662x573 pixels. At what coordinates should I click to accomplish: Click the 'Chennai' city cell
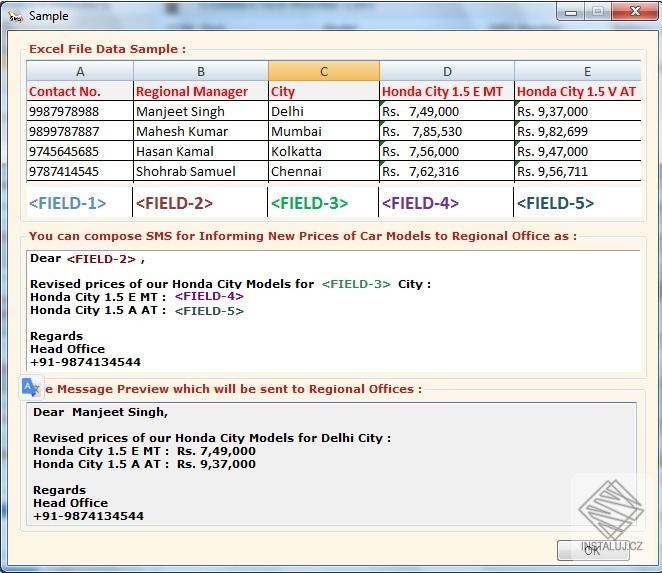(x=324, y=171)
